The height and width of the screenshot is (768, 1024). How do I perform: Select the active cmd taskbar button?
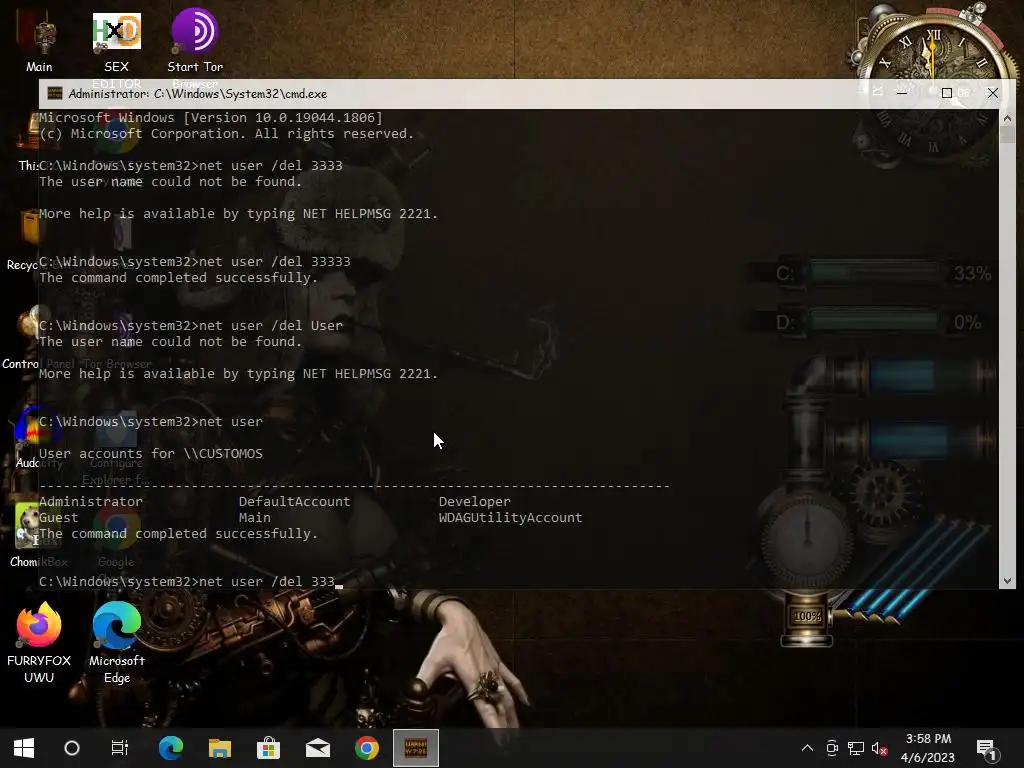[x=416, y=748]
